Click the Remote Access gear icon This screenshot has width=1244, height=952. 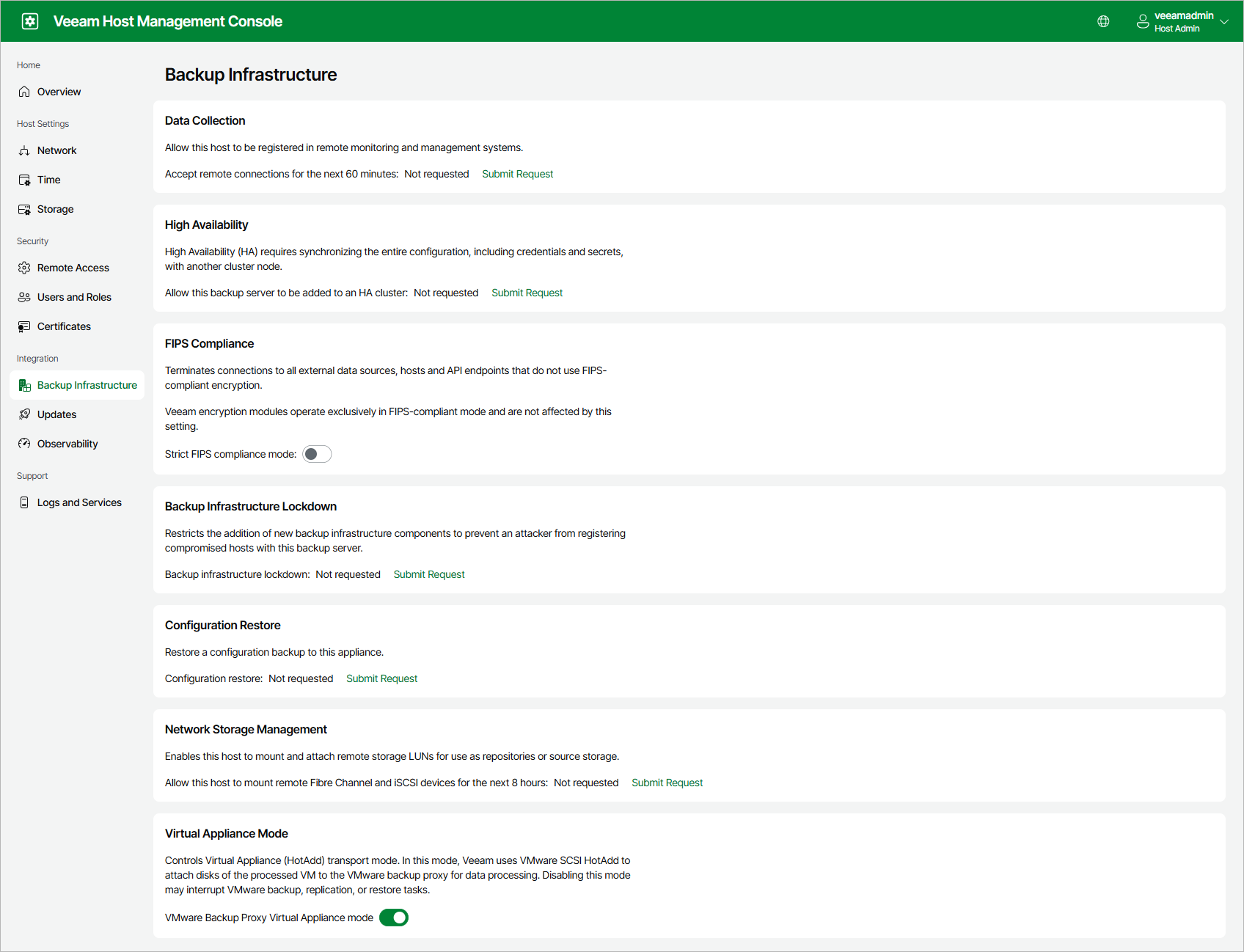[24, 268]
